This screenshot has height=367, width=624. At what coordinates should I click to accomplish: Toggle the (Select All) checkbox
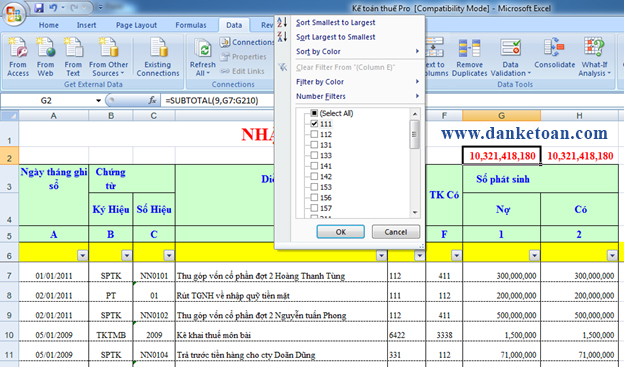click(x=314, y=113)
